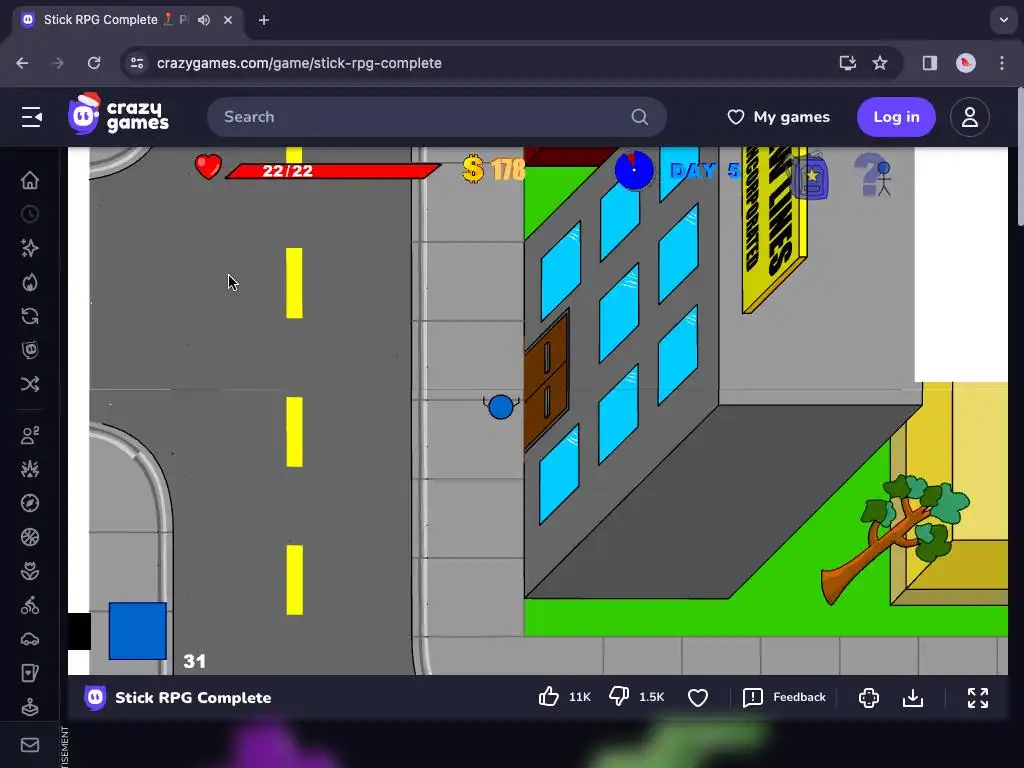
Task: Go back to previous page
Action: [22, 63]
